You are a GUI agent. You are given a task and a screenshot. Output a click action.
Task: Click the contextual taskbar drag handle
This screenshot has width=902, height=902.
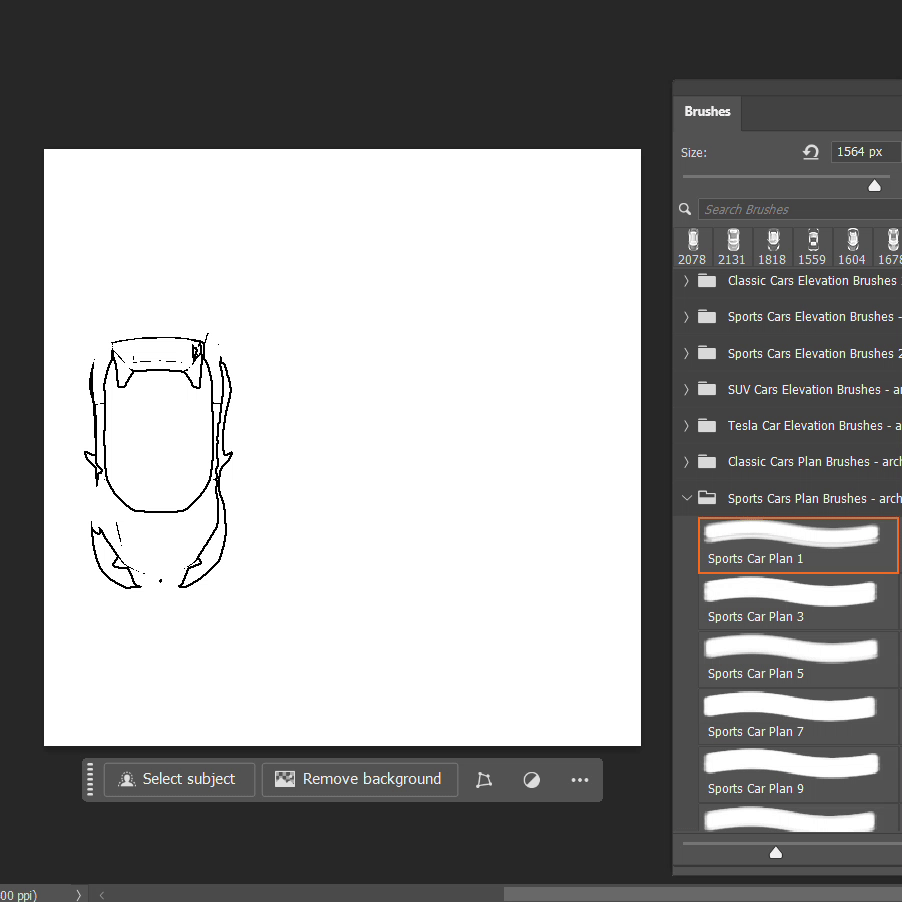(x=91, y=780)
